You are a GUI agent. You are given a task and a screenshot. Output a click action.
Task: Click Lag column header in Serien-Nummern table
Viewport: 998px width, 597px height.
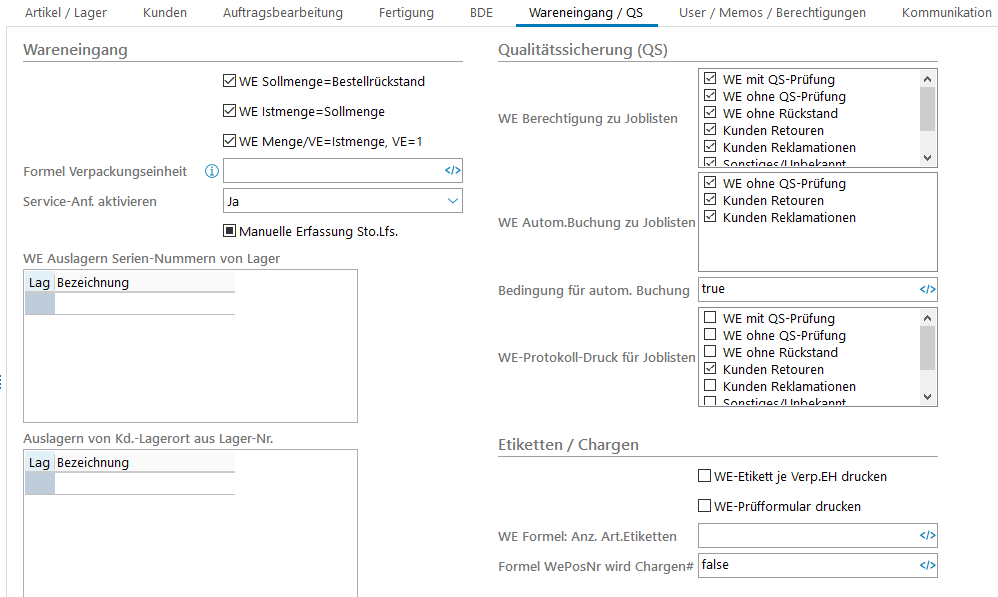(39, 283)
